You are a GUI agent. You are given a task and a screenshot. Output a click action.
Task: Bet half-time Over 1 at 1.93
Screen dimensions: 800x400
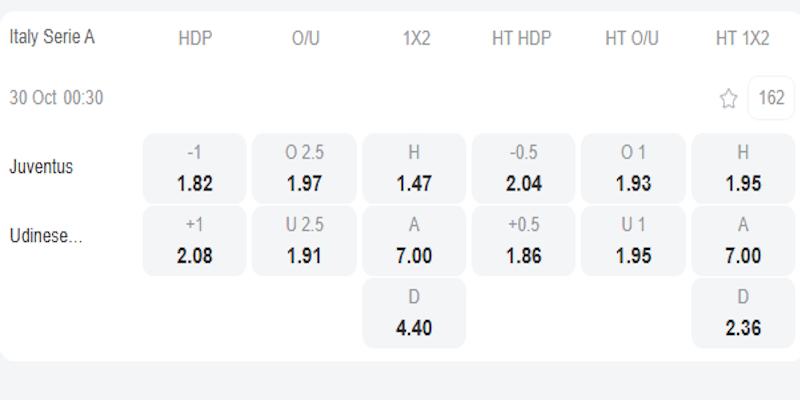(633, 168)
